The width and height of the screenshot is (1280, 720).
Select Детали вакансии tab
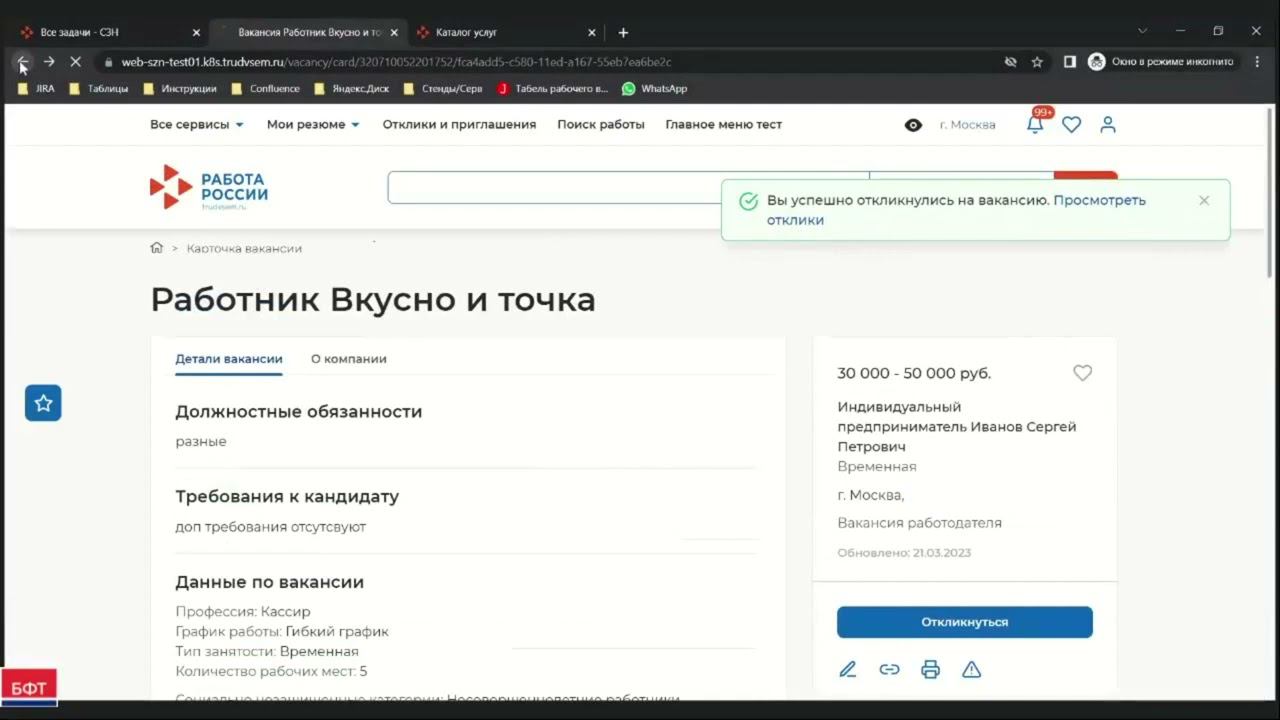(229, 359)
